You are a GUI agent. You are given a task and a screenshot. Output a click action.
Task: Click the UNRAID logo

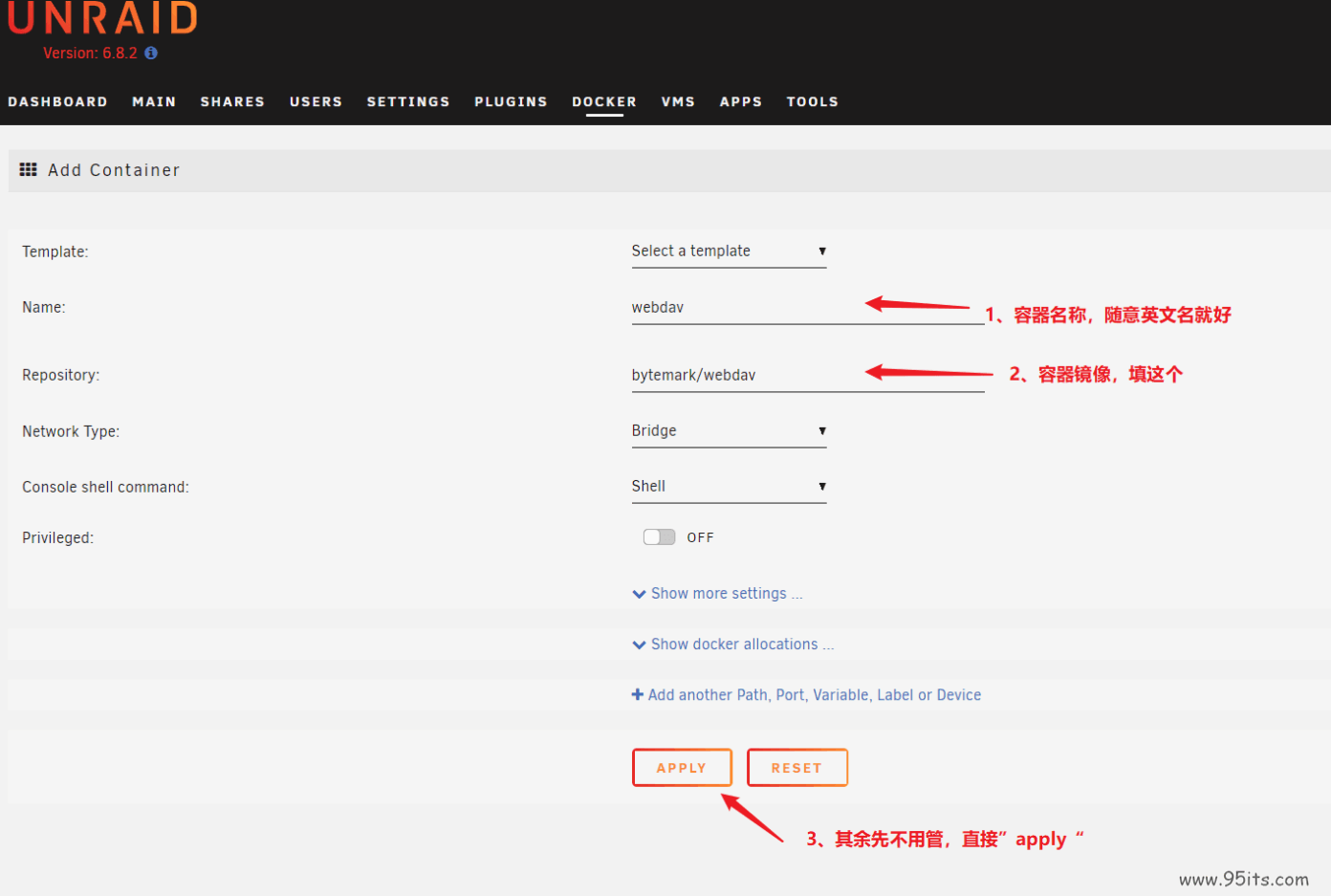click(102, 17)
